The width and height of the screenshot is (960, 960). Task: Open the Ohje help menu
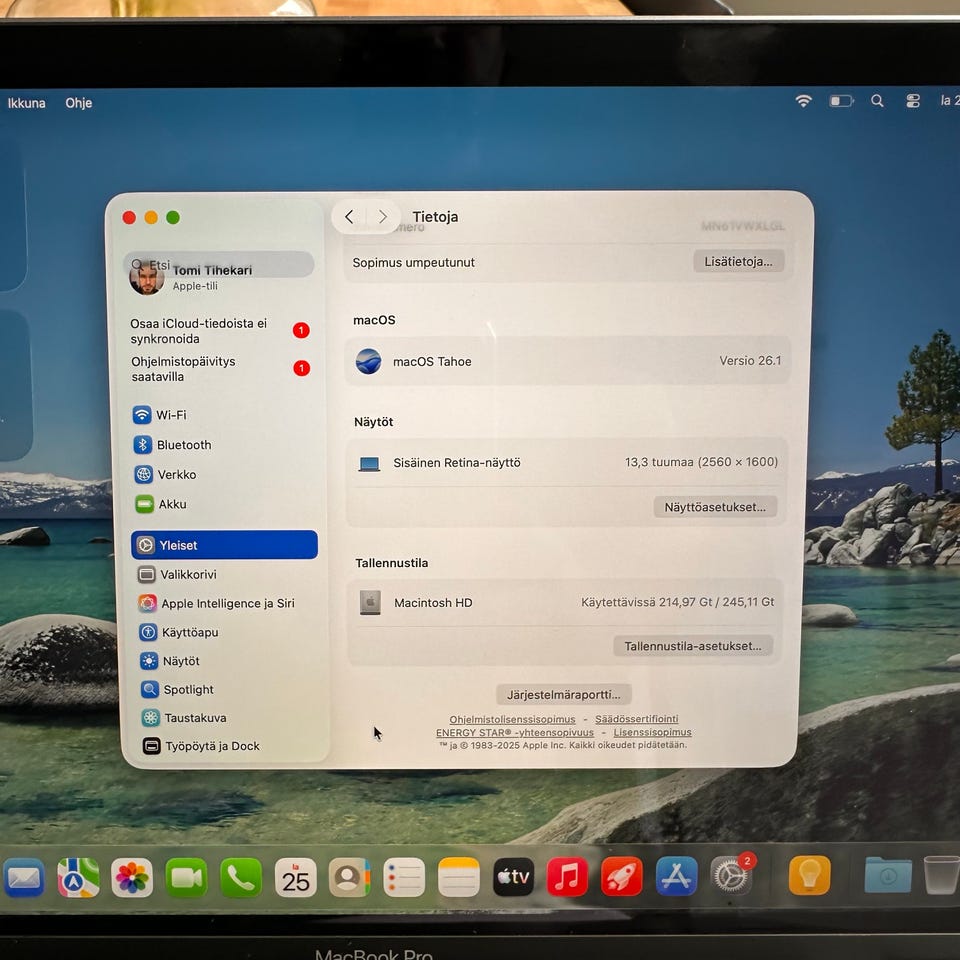(78, 103)
